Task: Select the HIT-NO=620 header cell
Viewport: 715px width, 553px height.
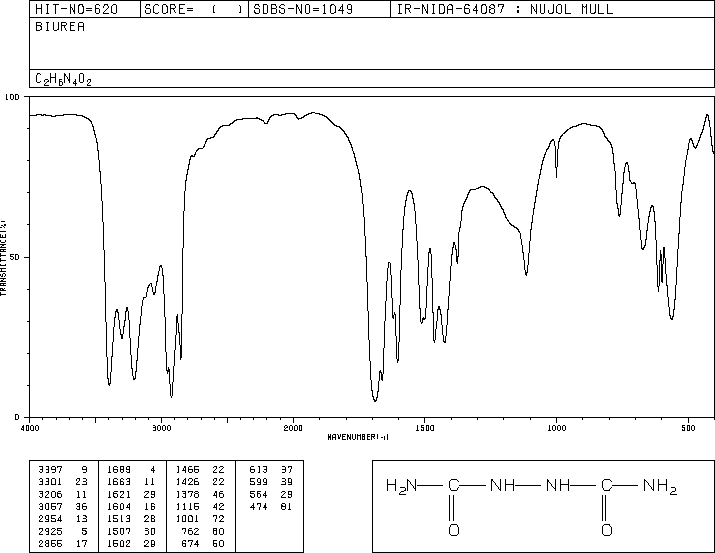Action: pos(85,9)
